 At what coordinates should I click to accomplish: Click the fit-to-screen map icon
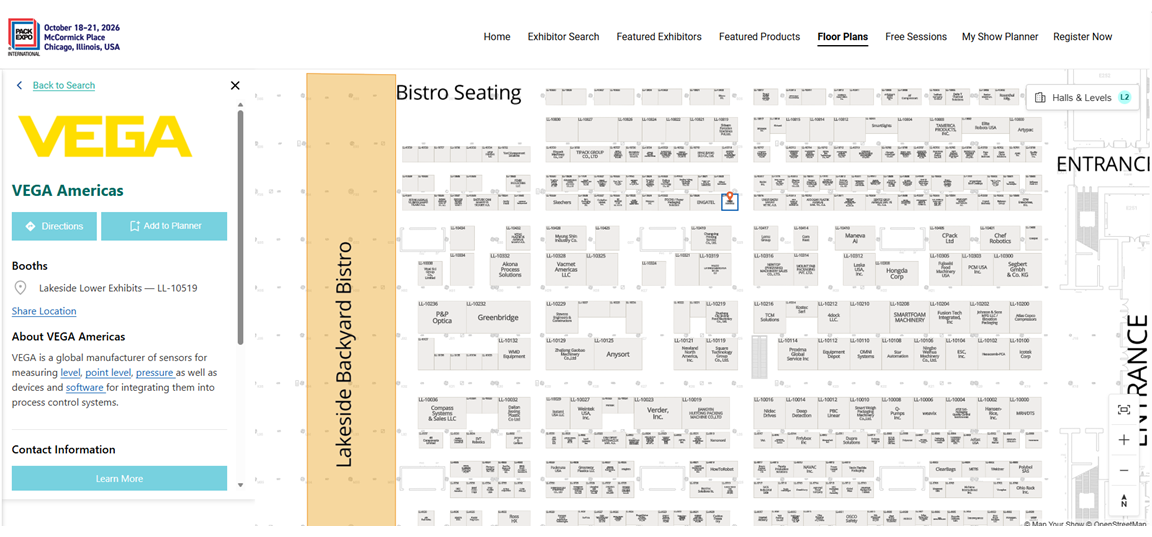coord(1123,410)
